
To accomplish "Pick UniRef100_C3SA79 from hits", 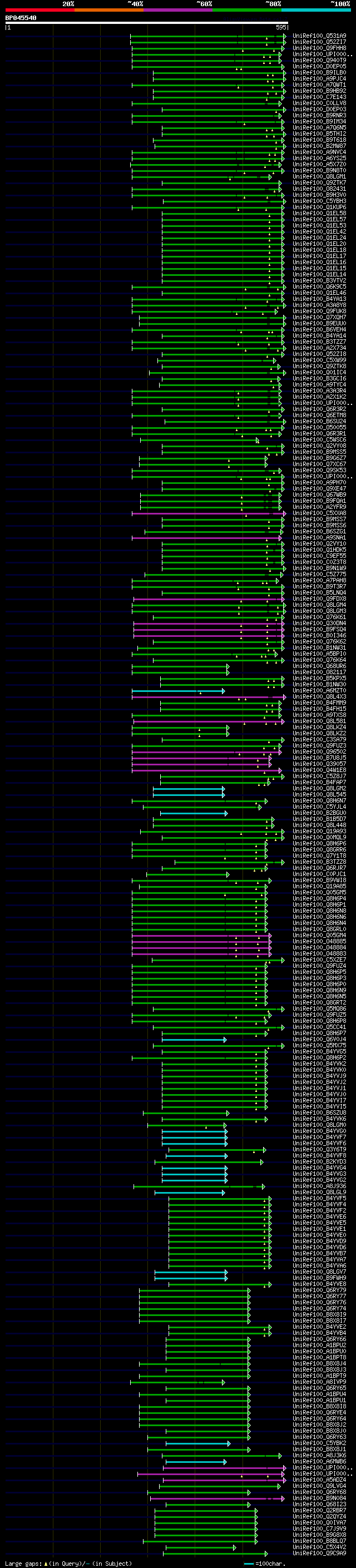I will point(319,740).
